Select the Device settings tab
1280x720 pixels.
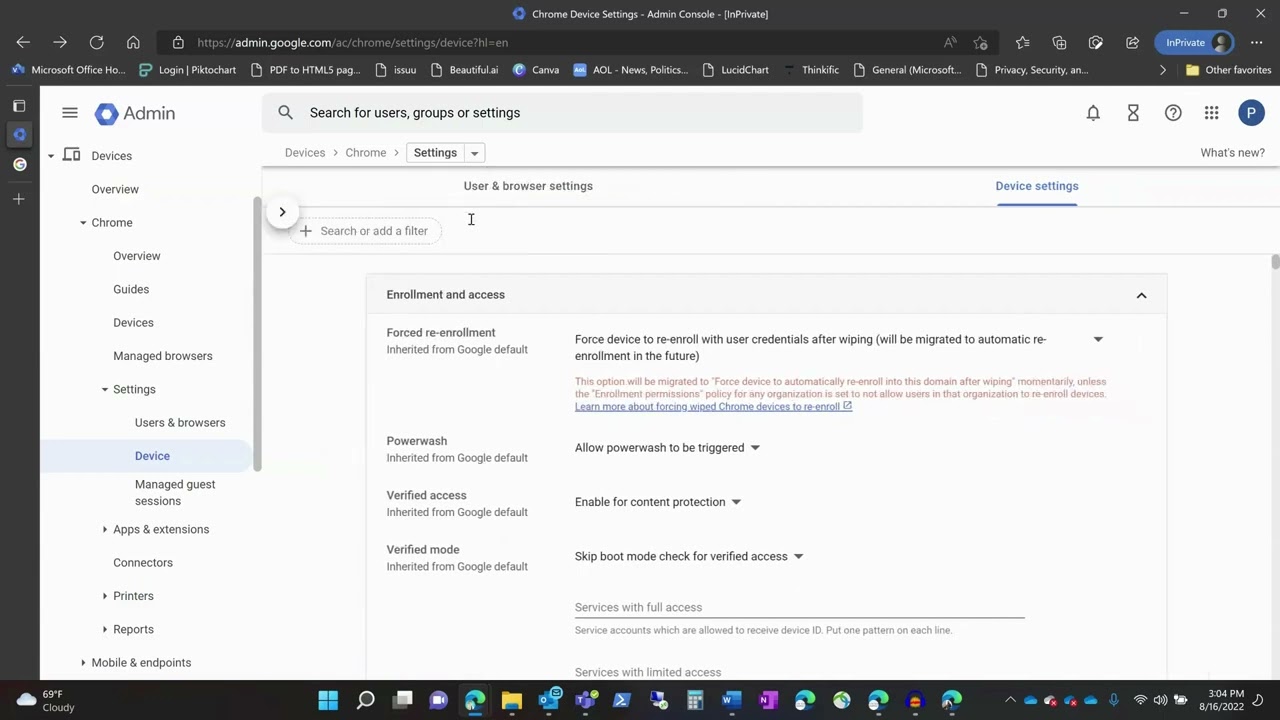1037,186
